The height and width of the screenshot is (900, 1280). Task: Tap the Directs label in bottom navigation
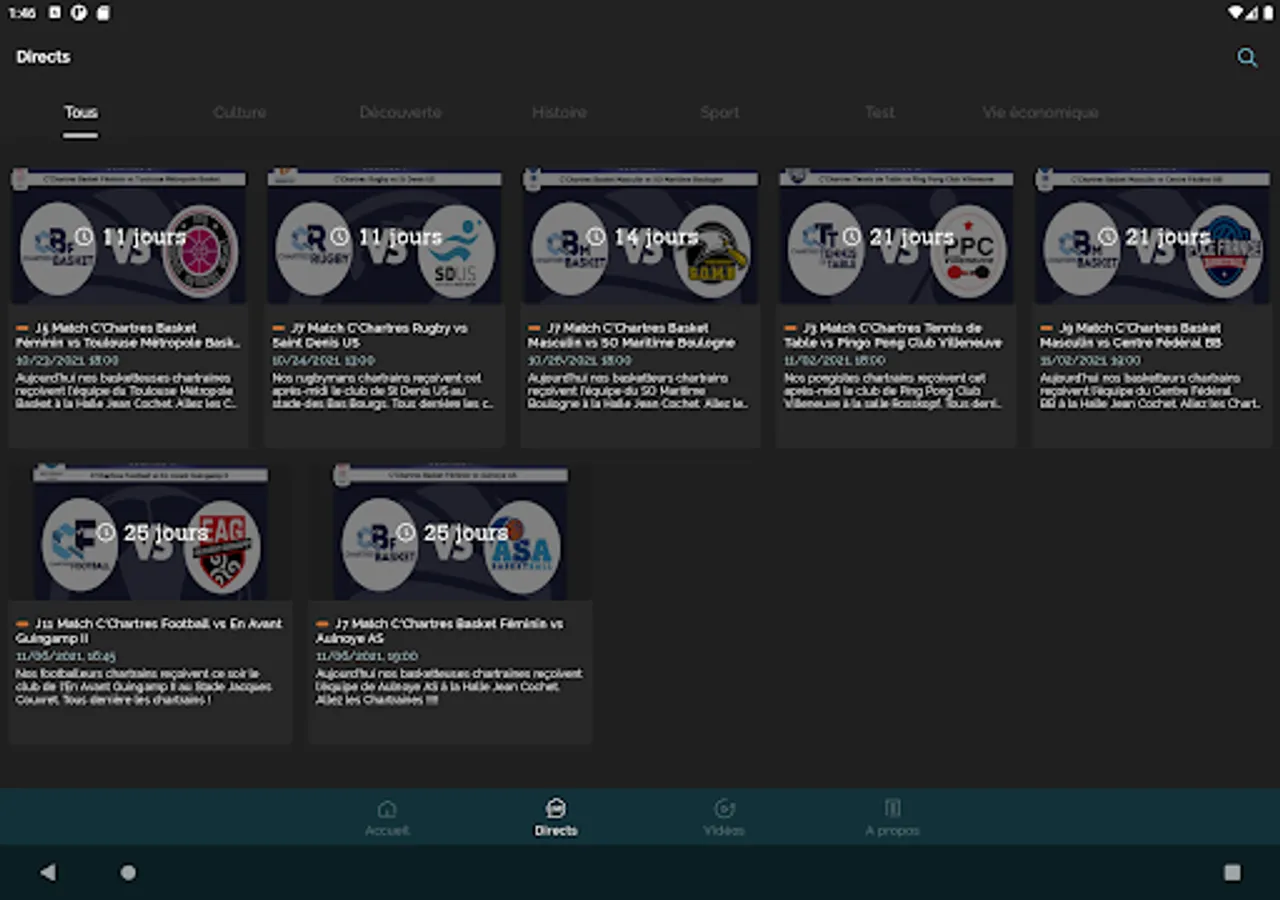pos(556,831)
